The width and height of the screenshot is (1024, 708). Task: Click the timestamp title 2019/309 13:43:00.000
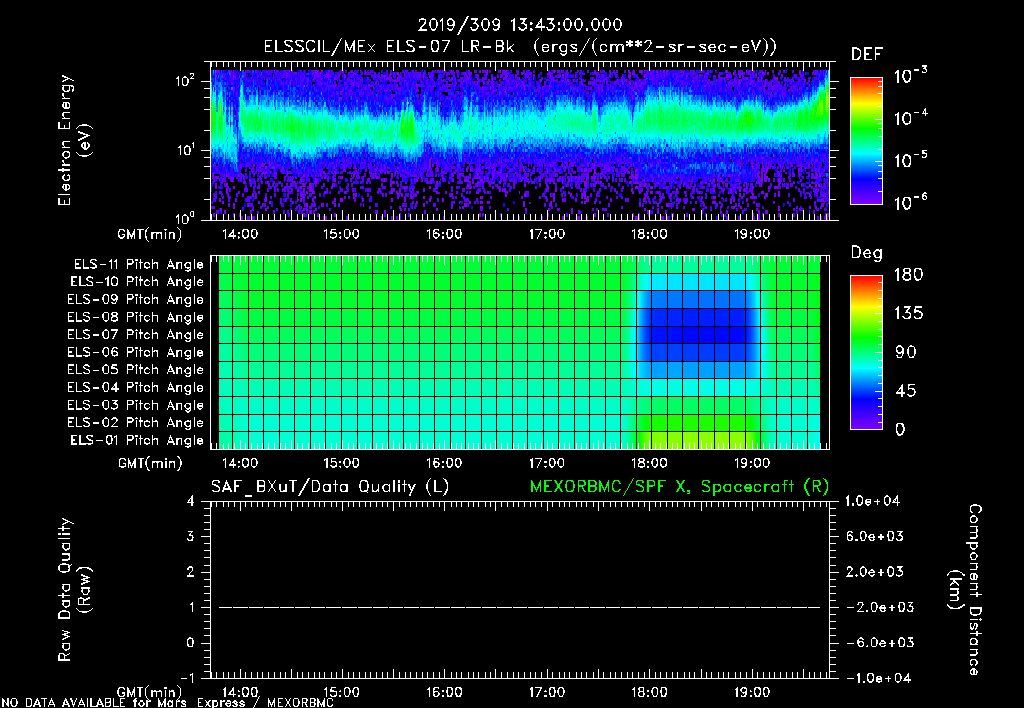(520, 25)
